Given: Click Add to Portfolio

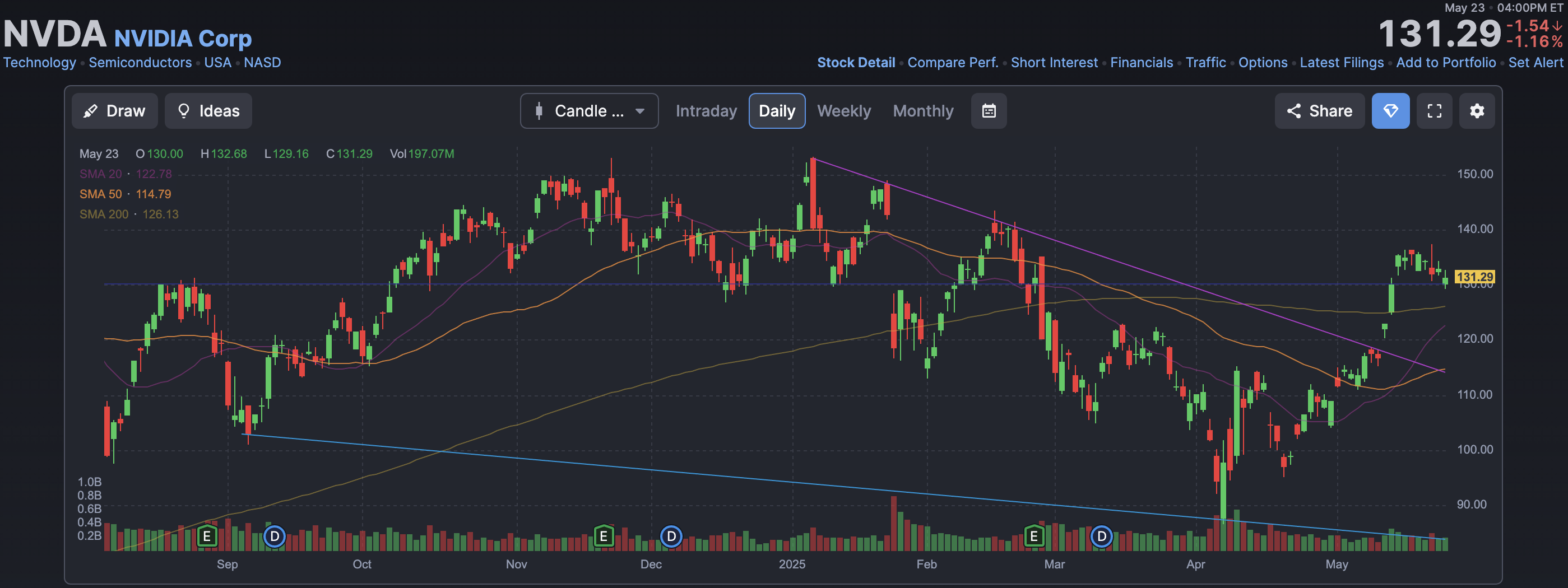Looking at the screenshot, I should point(1446,63).
